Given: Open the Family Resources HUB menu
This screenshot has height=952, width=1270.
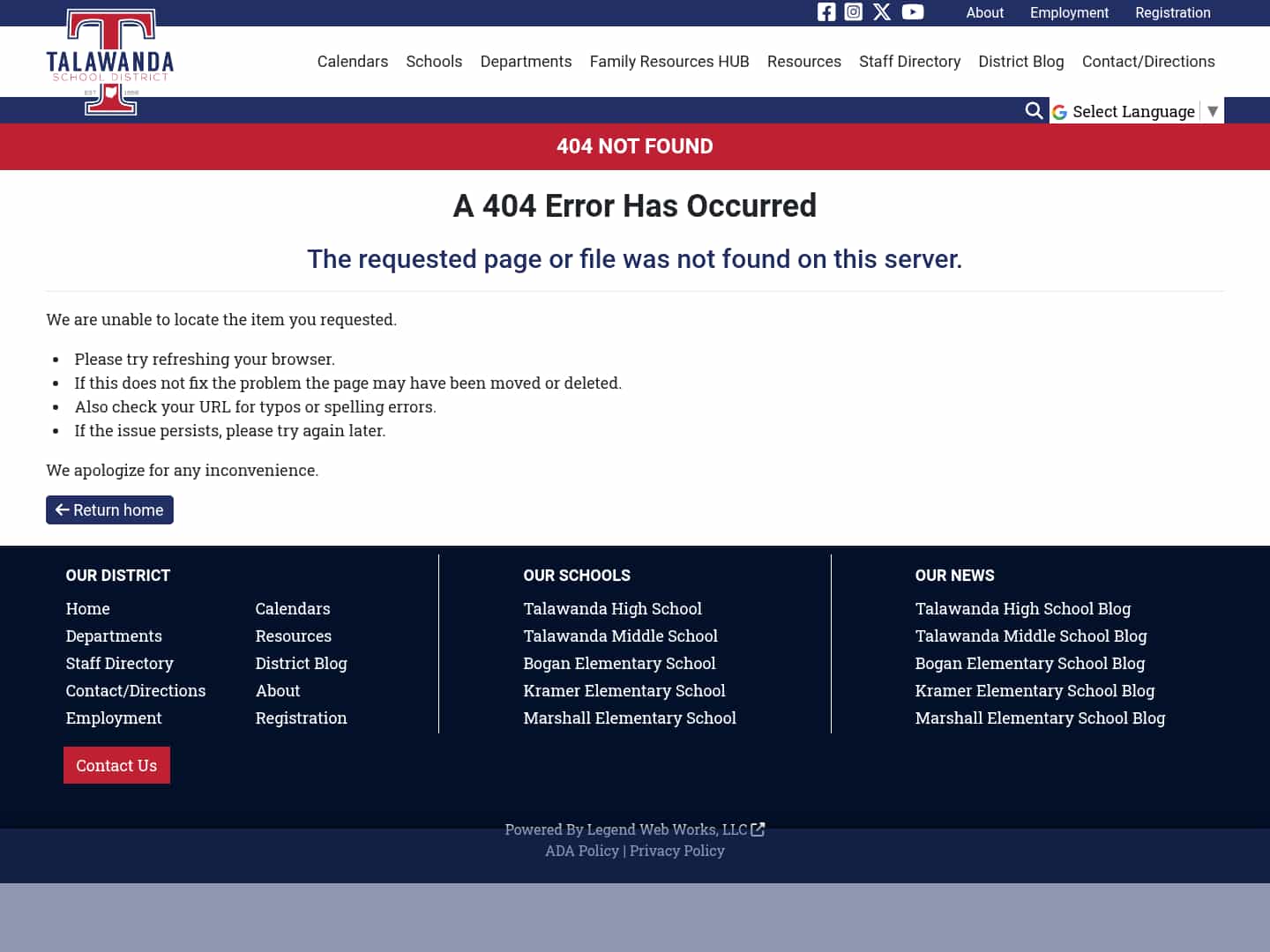Looking at the screenshot, I should pyautogui.click(x=669, y=62).
